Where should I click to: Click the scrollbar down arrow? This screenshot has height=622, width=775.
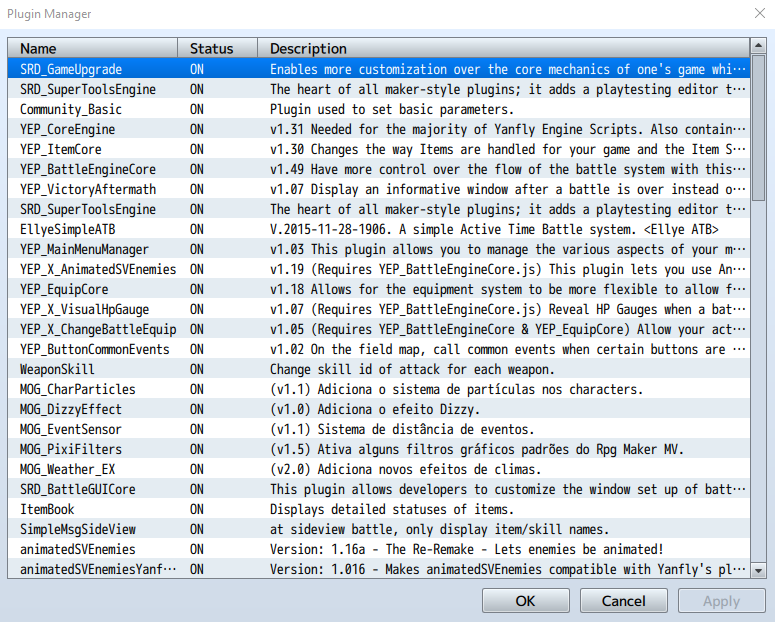pyautogui.click(x=758, y=570)
